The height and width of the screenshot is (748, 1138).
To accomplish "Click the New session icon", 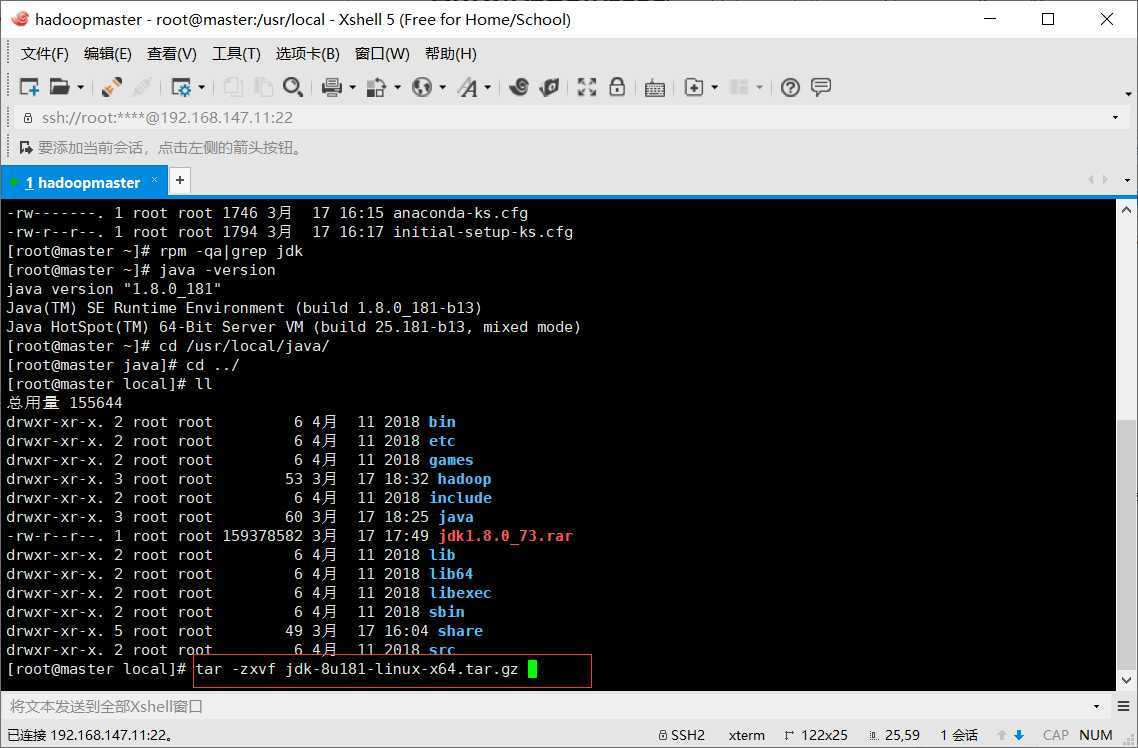I will 29,87.
